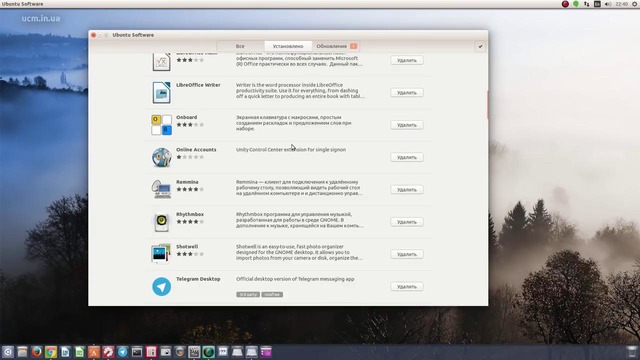The height and width of the screenshot is (360, 640).
Task: Open the session gear menu
Action: [635, 4]
